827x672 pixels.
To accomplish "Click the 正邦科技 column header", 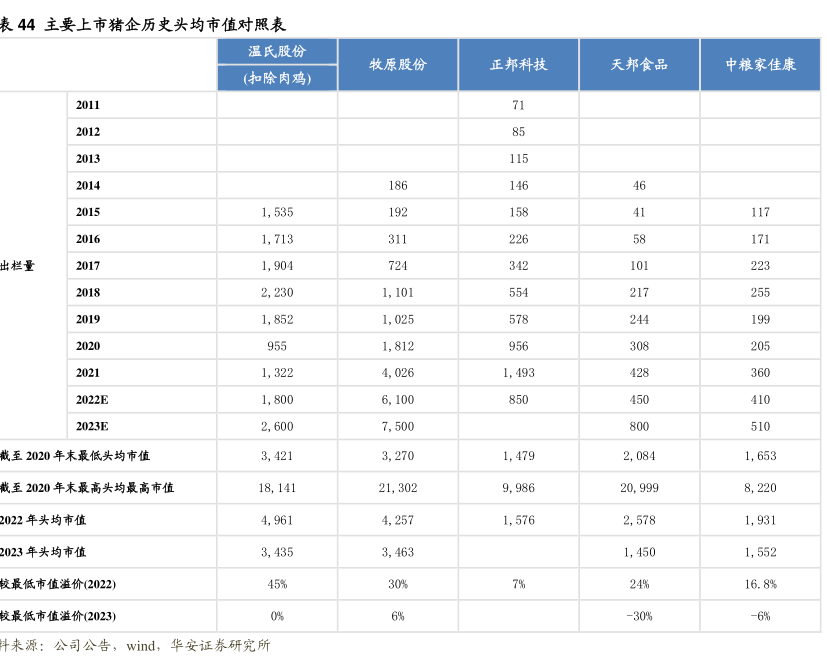I will pyautogui.click(x=518, y=64).
